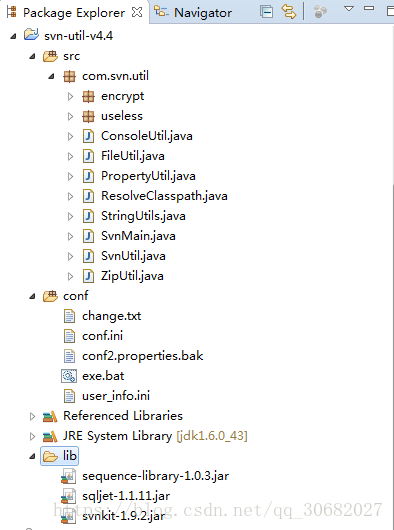Screen dimensions: 394x530
Task: Click ZipUtil.java file icon
Action: (89, 276)
